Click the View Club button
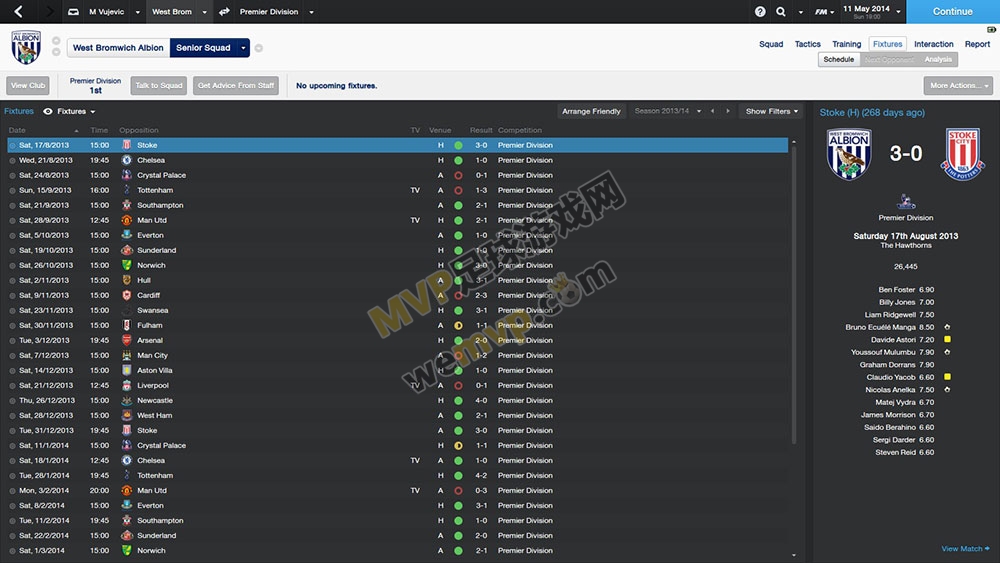The height and width of the screenshot is (563, 1000). 28,85
